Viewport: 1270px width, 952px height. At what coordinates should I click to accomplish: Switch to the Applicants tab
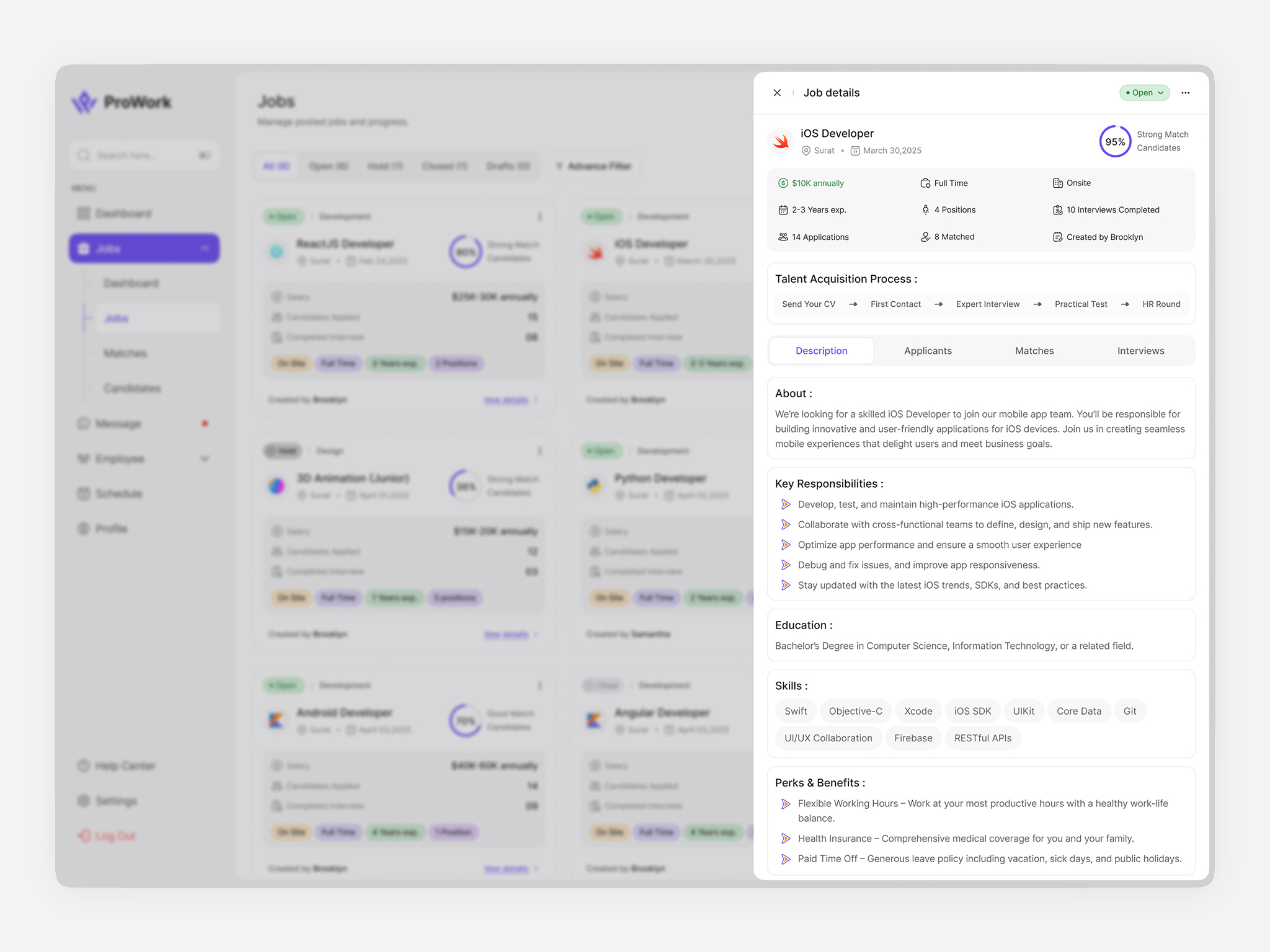click(x=928, y=351)
